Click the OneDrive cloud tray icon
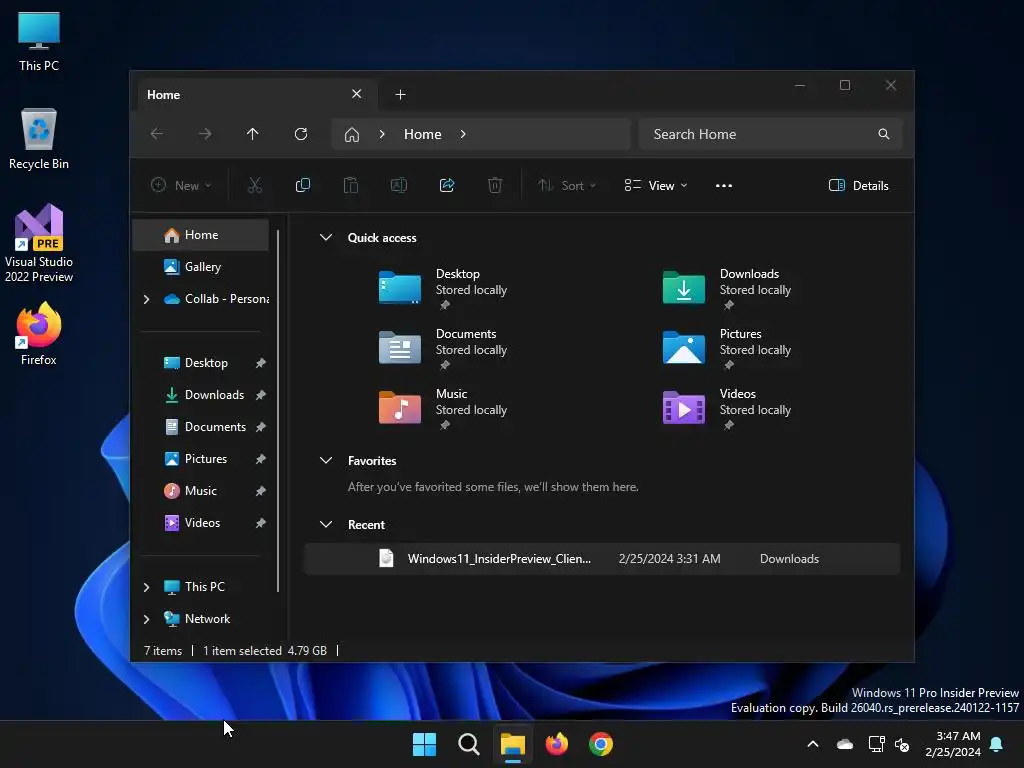The height and width of the screenshot is (768, 1024). pos(845,744)
